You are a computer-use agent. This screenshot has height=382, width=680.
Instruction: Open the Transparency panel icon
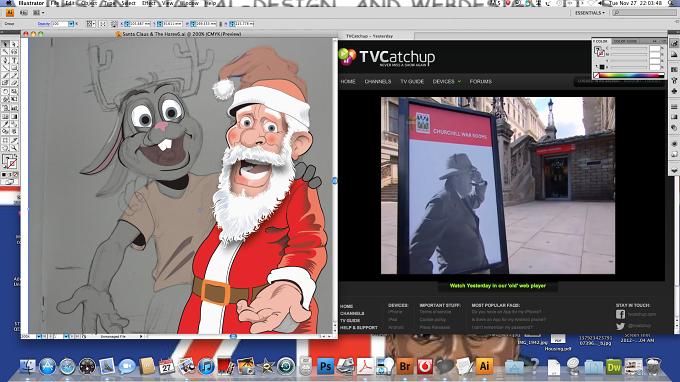click(x=674, y=128)
